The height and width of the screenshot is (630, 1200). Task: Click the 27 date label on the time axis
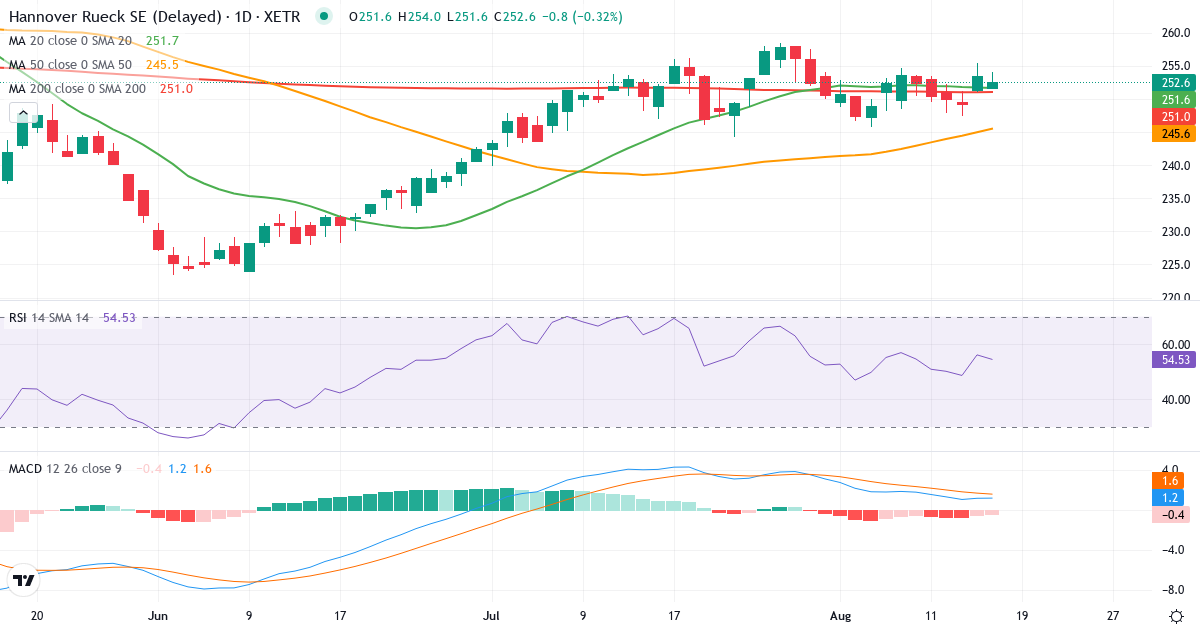pyautogui.click(x=1113, y=617)
